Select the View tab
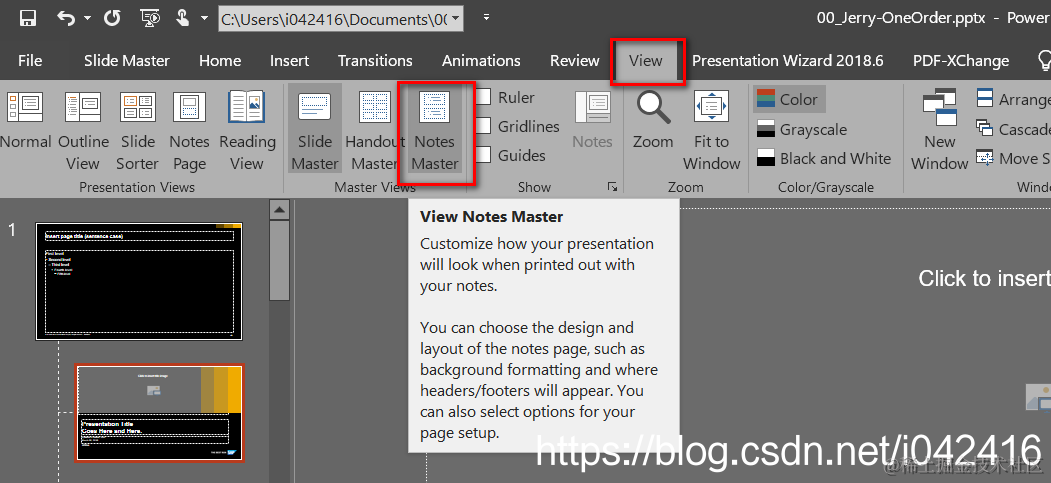This screenshot has height=483, width=1051. pyautogui.click(x=646, y=61)
